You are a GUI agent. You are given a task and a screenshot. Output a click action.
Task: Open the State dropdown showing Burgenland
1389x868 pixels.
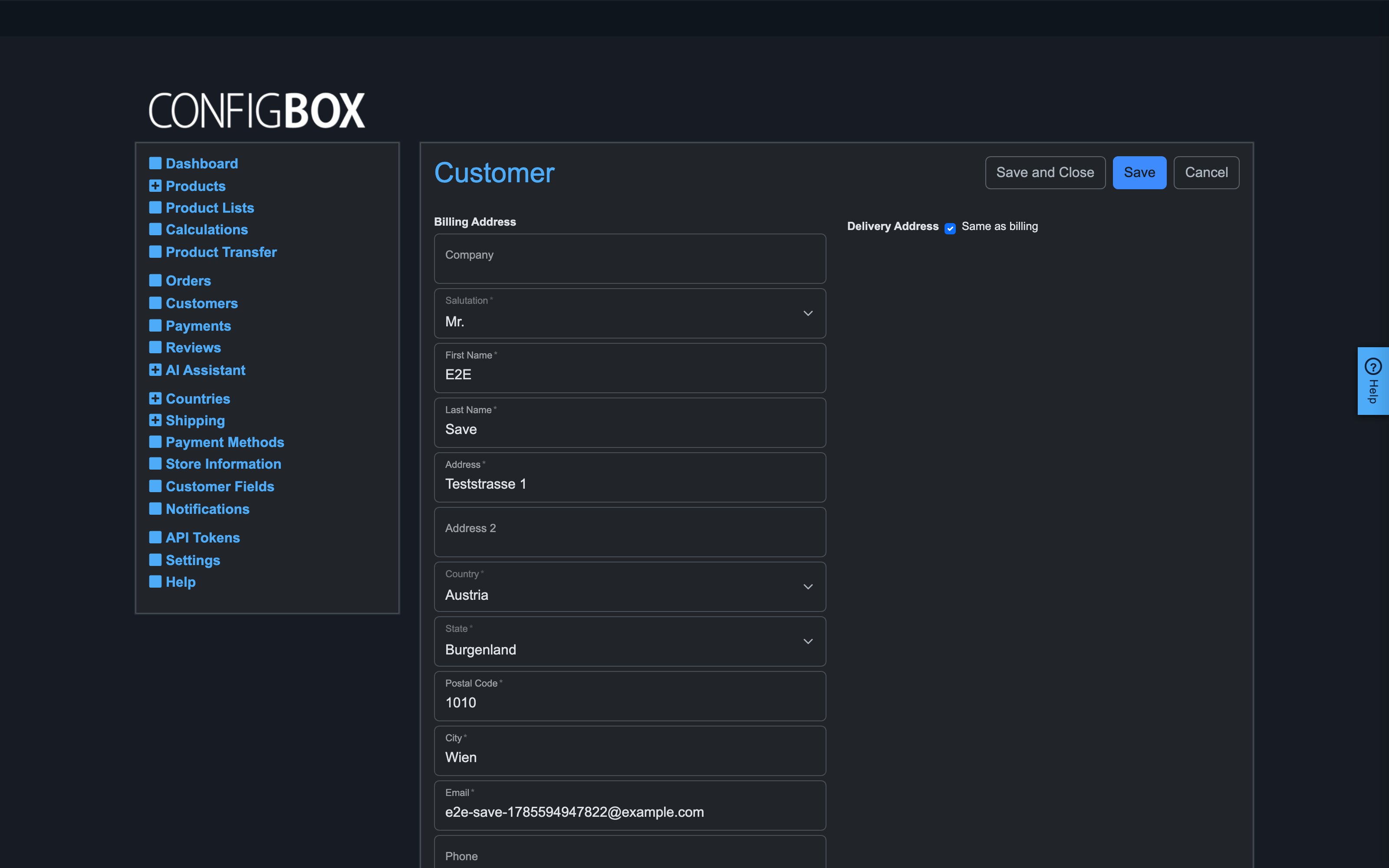pyautogui.click(x=630, y=641)
